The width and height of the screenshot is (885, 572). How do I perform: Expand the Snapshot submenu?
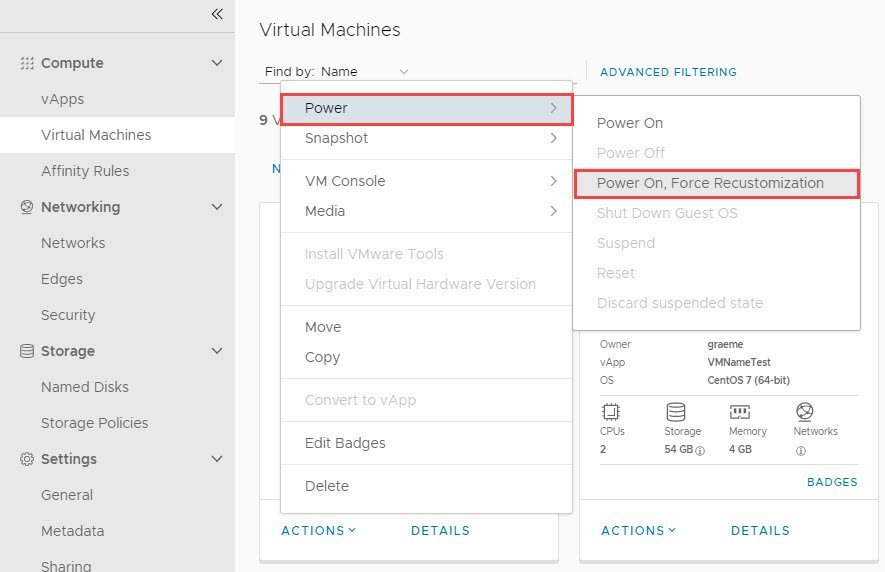pyautogui.click(x=426, y=138)
